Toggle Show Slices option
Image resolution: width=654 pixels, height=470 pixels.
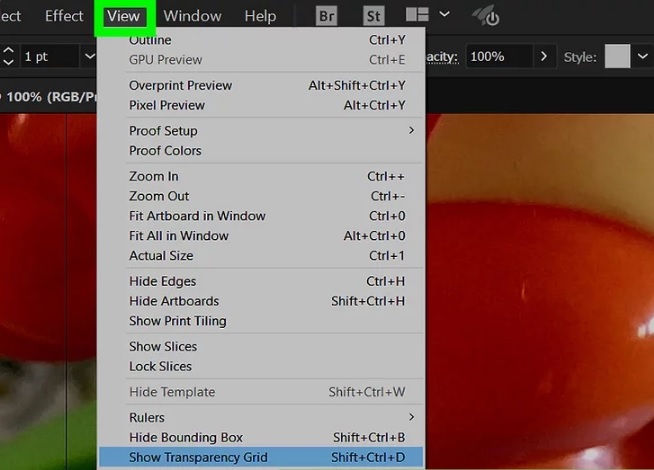[262, 347]
